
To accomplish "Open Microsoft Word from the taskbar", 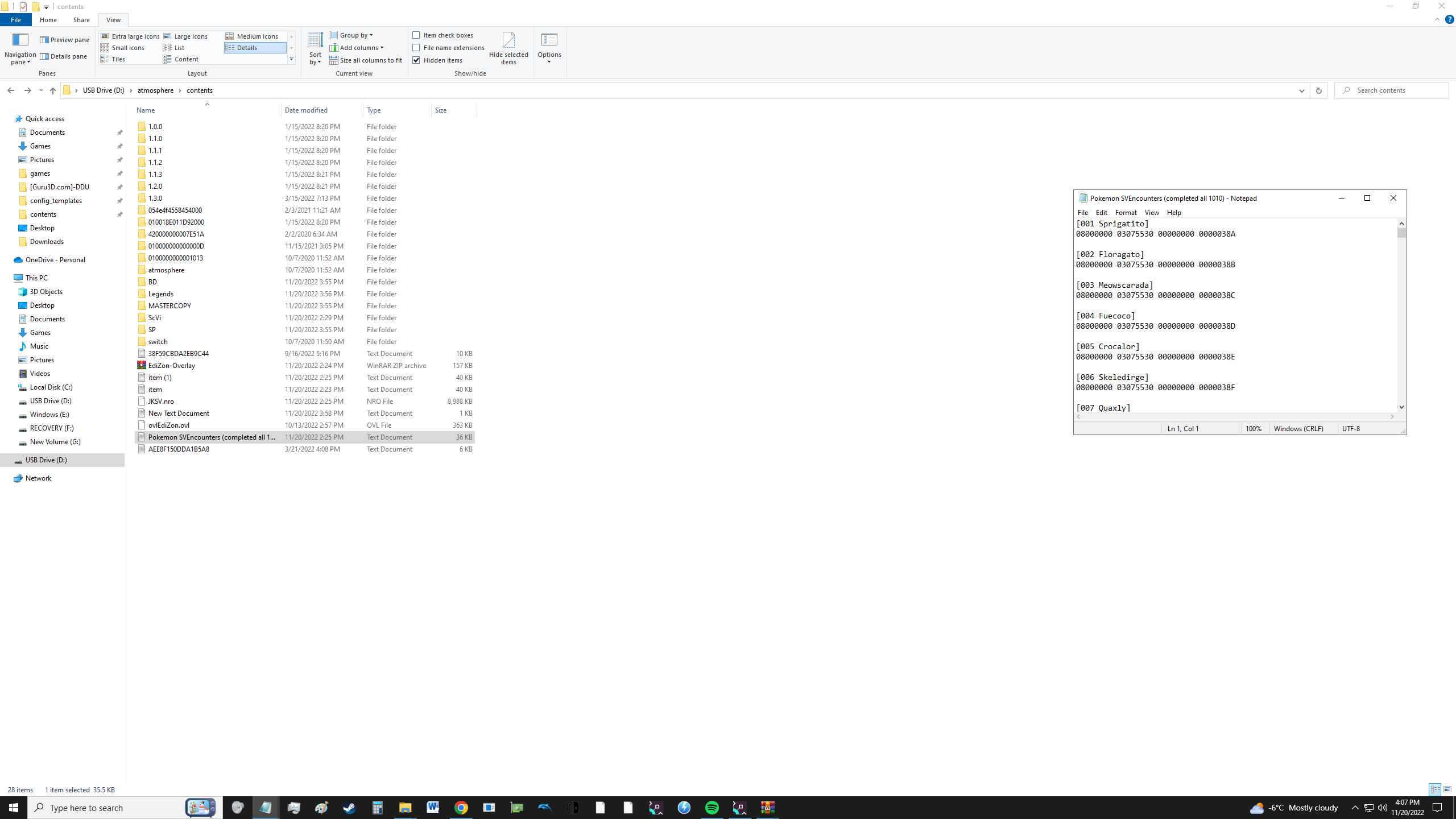I will [x=433, y=808].
